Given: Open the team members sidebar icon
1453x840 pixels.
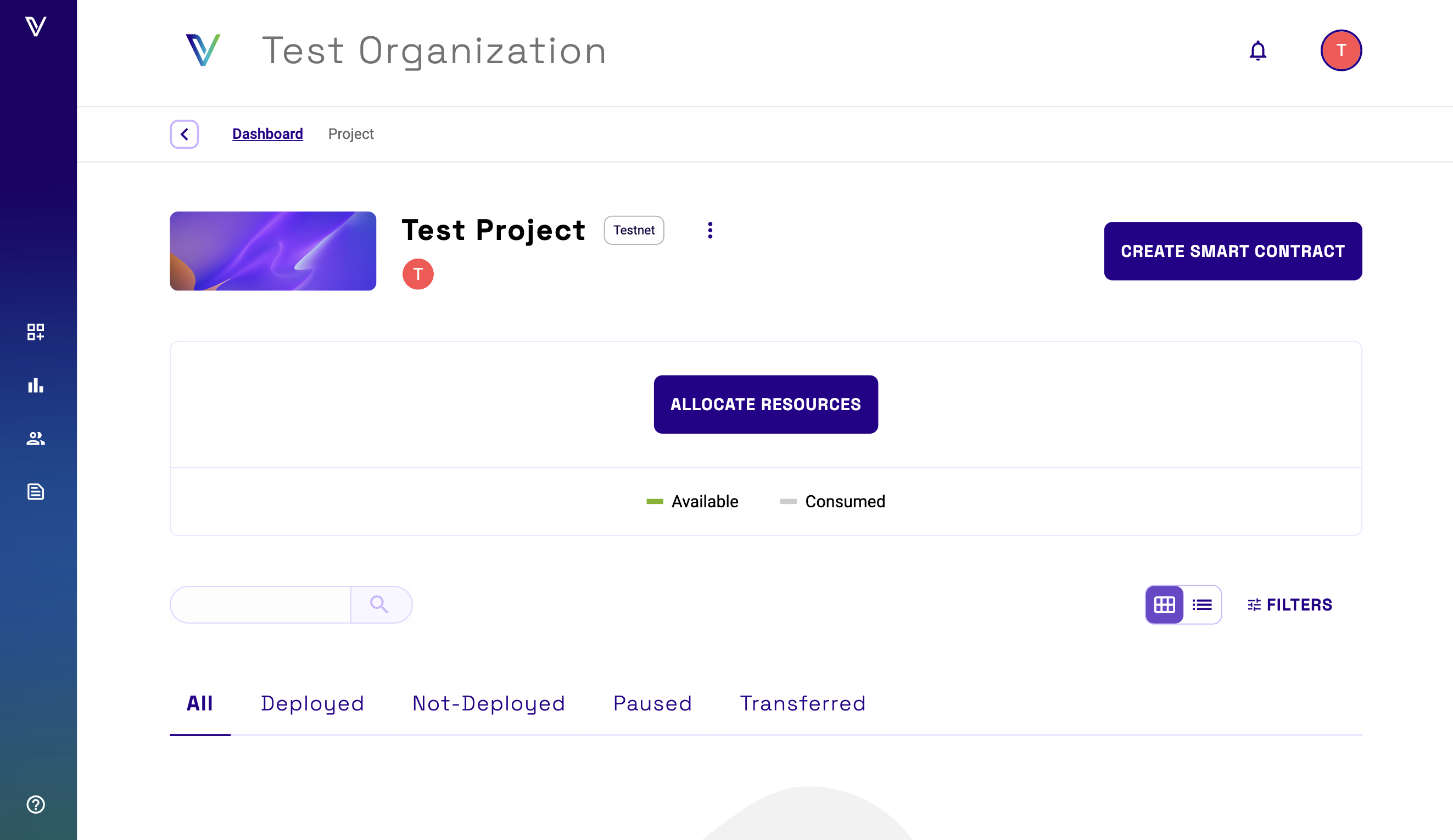Looking at the screenshot, I should coord(36,438).
